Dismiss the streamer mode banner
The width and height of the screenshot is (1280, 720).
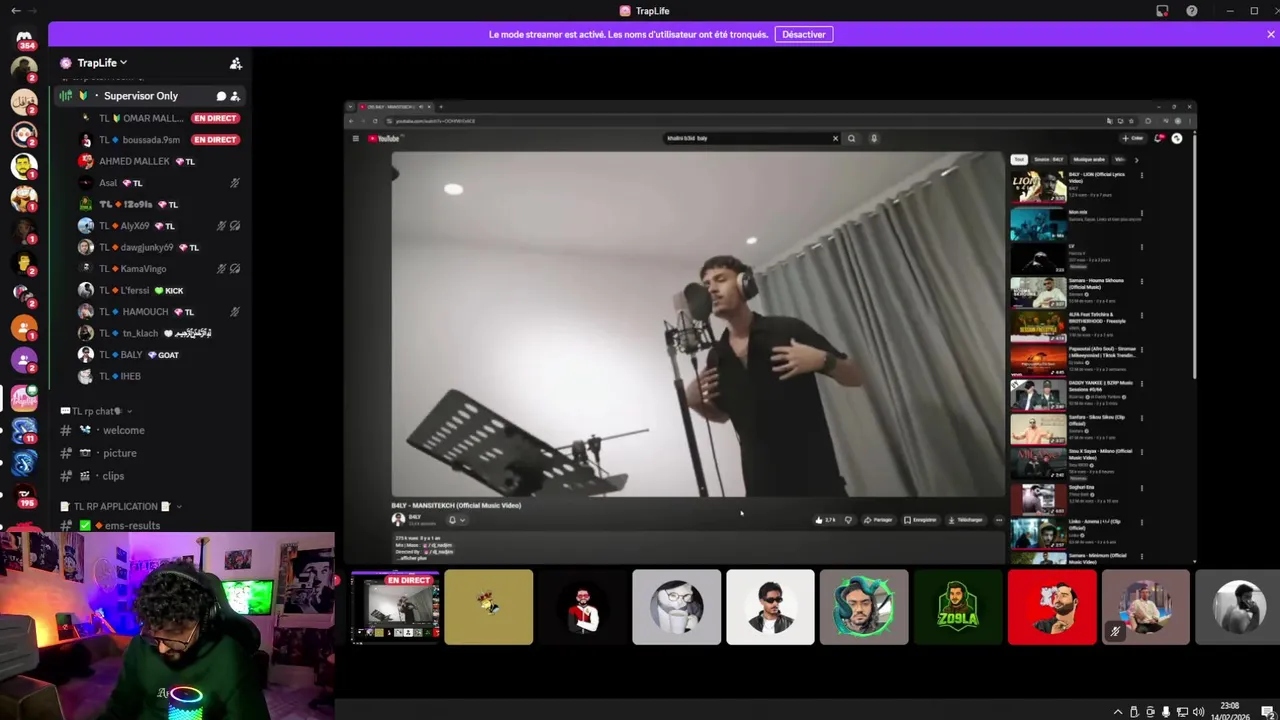[x=1270, y=34]
